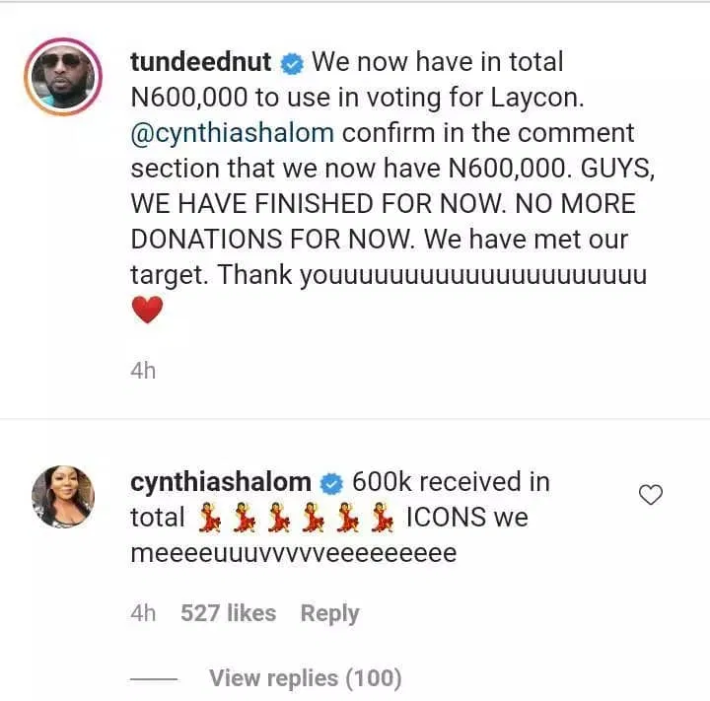Click the red heart emoji

(x=146, y=313)
